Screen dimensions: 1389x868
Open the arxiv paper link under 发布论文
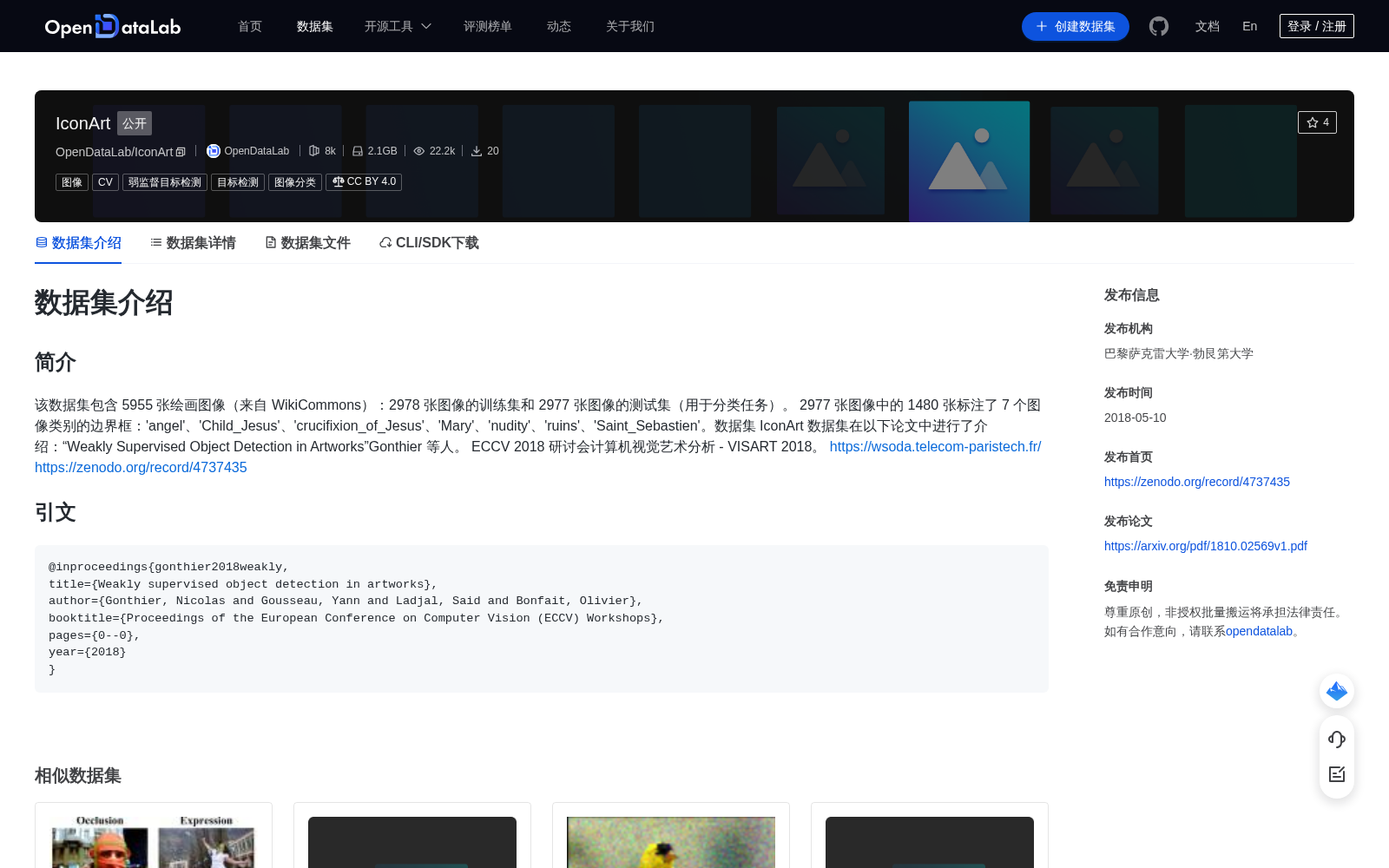[1206, 546]
